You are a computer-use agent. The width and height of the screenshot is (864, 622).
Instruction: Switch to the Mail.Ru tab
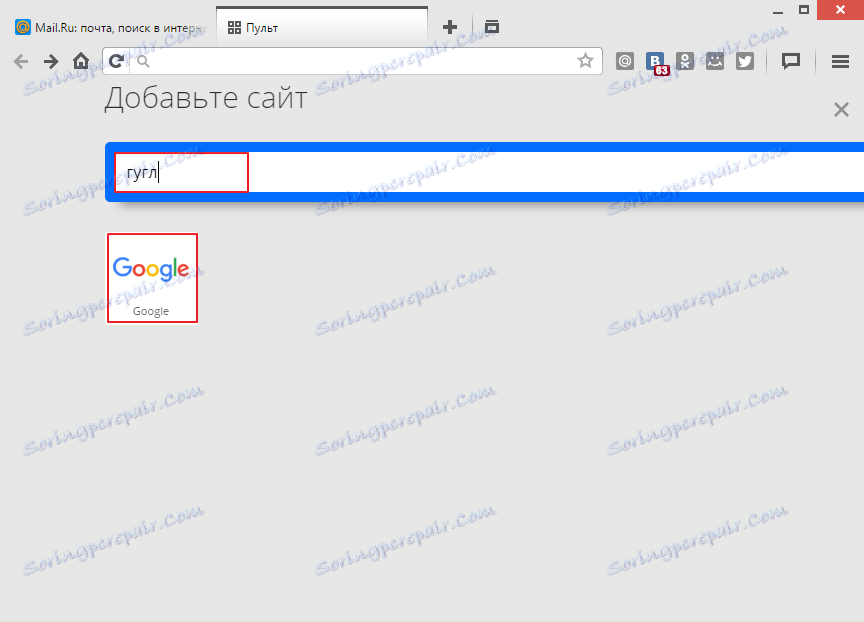(109, 28)
